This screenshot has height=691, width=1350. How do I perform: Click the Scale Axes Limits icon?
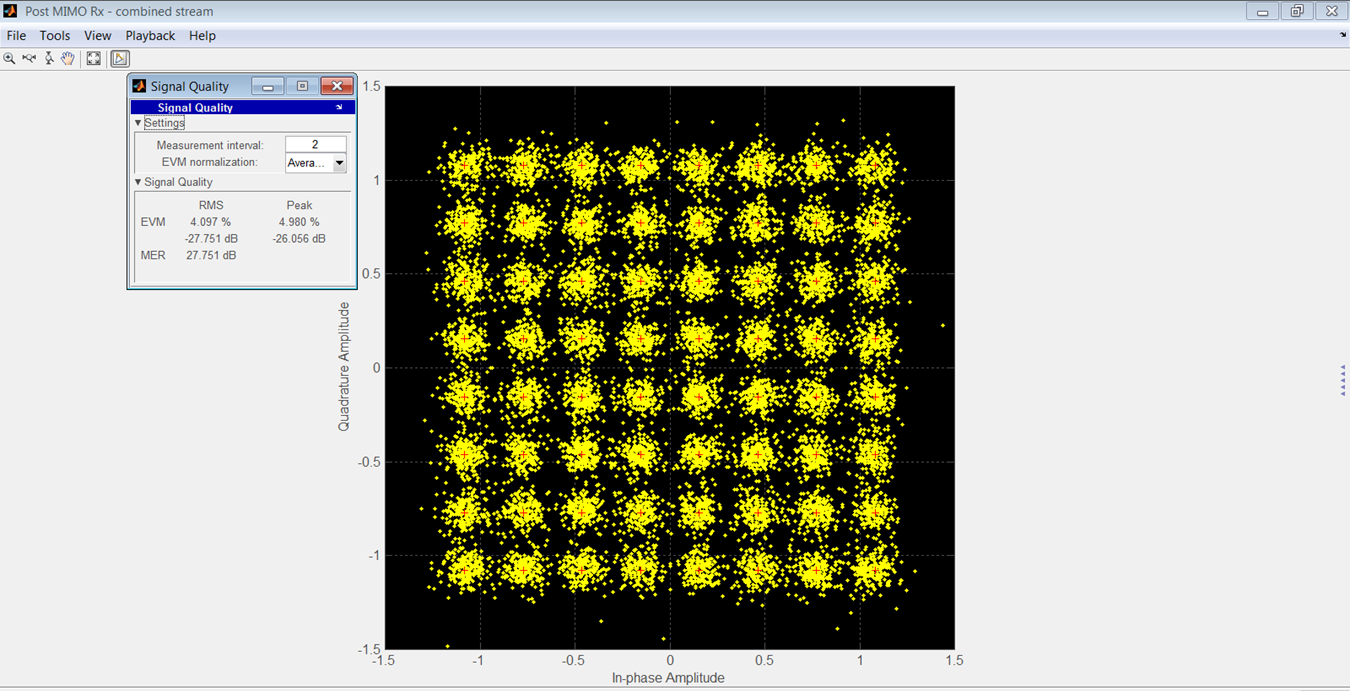[x=94, y=58]
